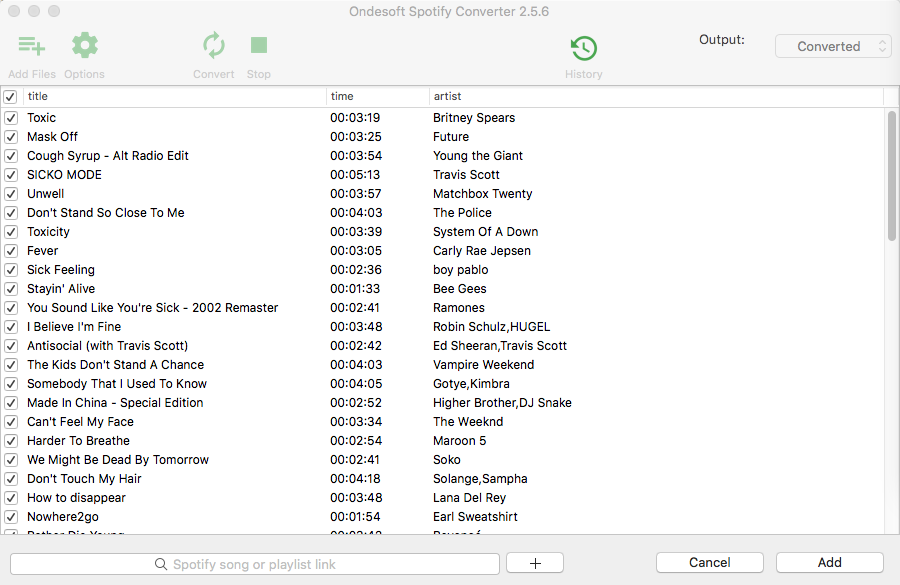This screenshot has height=585, width=900.
Task: Uncheck the Nowhere2go checkbox
Action: 11,517
